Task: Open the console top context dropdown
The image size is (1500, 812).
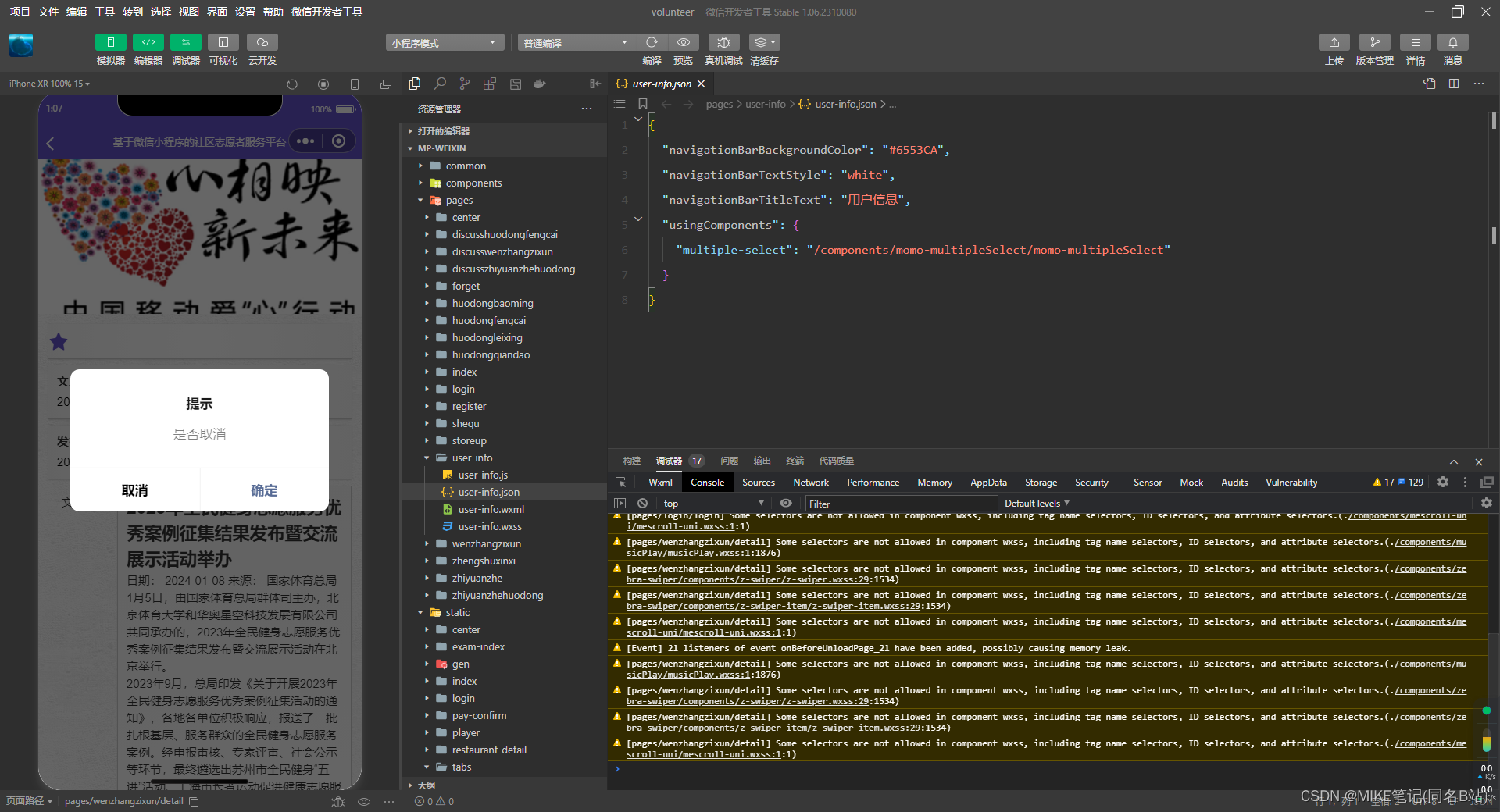Action: [713, 504]
